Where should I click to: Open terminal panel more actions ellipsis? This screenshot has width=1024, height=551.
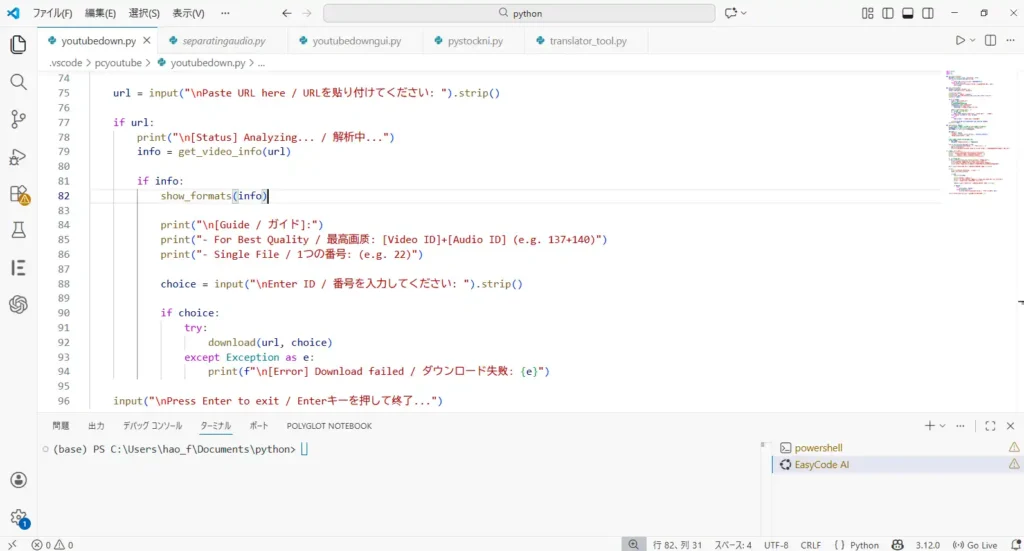(x=960, y=426)
